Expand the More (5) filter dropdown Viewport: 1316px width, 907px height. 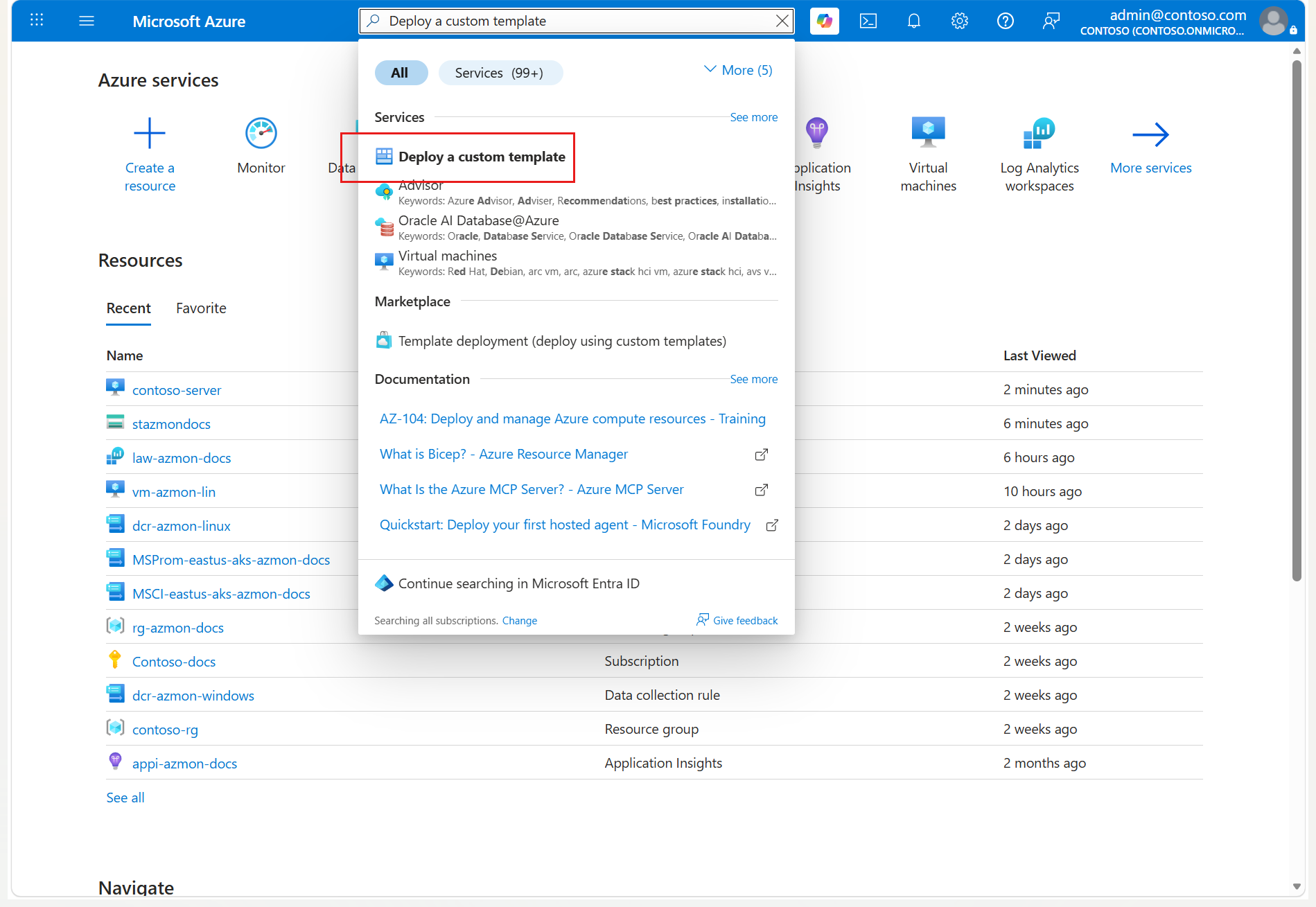click(738, 70)
